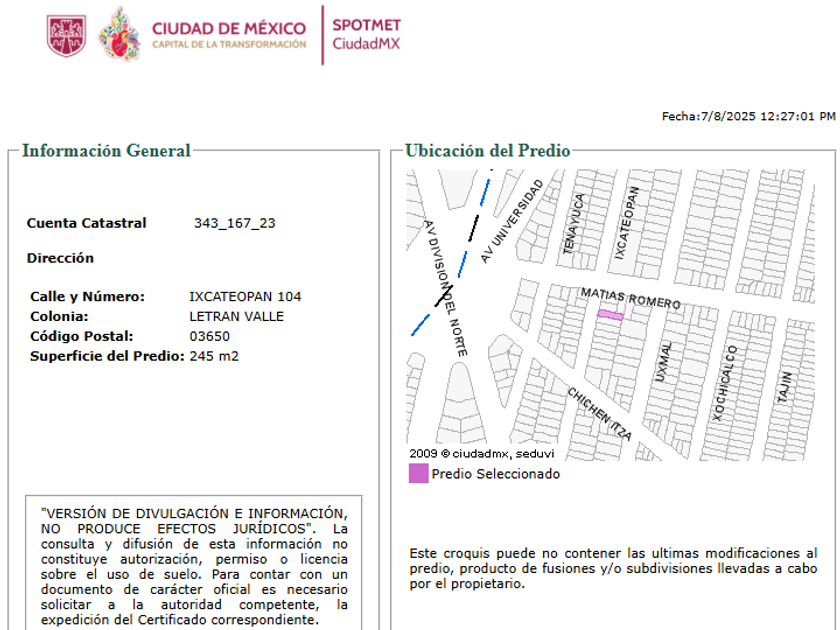This screenshot has height=630, width=840.
Task: Click the CHICHEN ITZA street label on map
Action: coord(599,414)
